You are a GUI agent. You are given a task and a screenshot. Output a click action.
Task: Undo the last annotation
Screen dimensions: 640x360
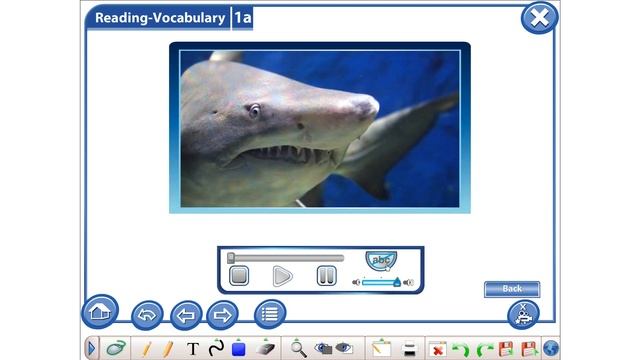click(x=462, y=350)
